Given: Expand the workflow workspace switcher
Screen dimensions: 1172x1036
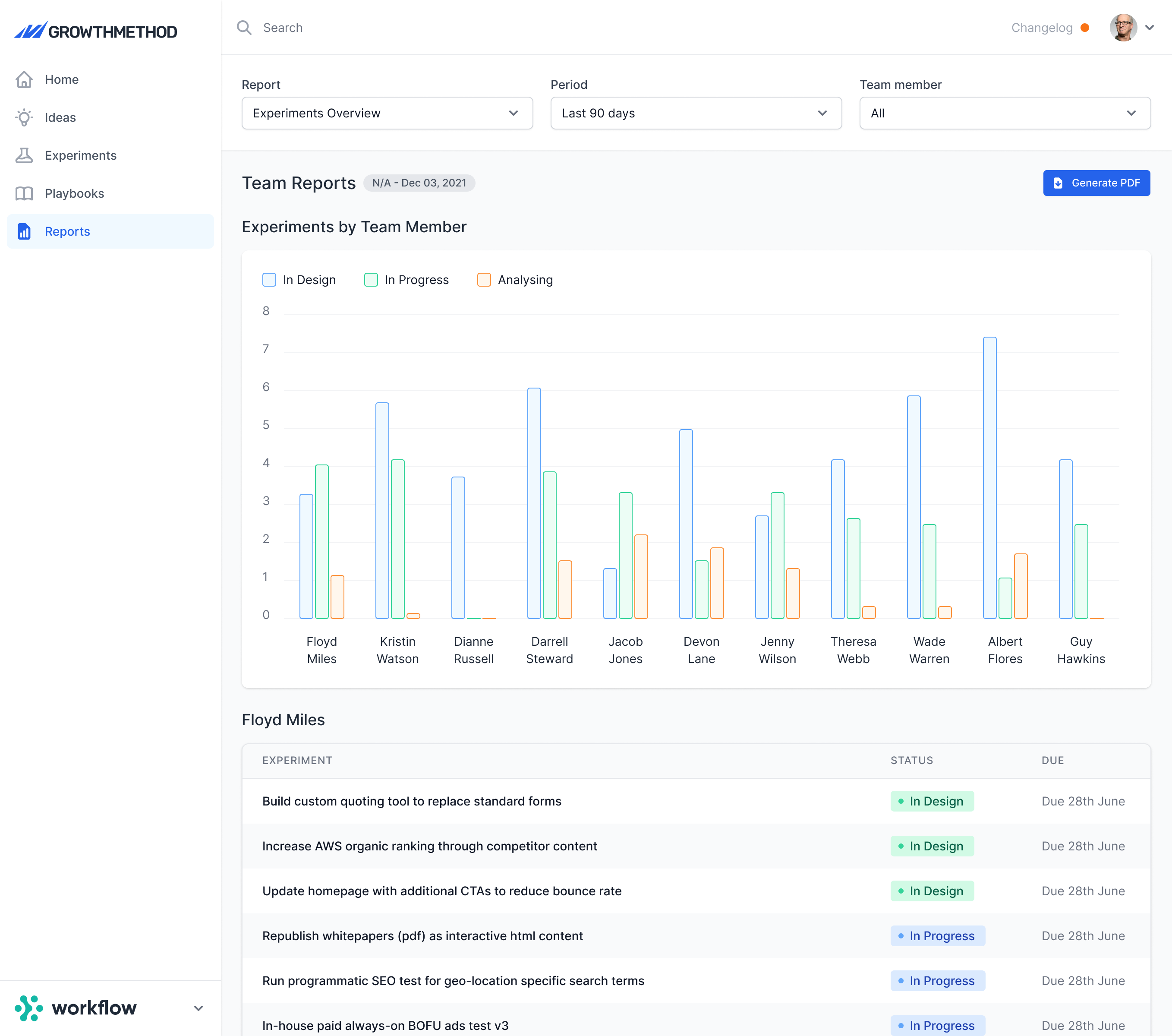Looking at the screenshot, I should pos(198,1008).
